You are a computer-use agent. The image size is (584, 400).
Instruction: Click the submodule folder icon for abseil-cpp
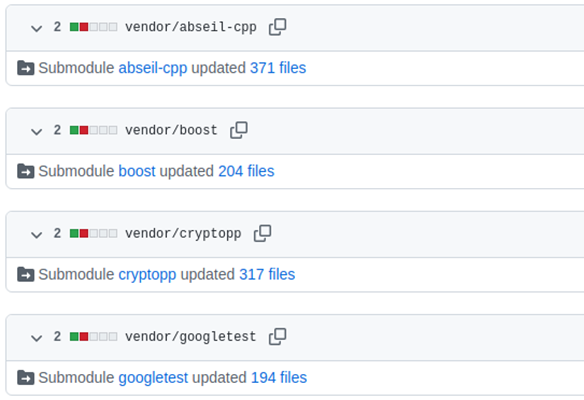tap(26, 68)
